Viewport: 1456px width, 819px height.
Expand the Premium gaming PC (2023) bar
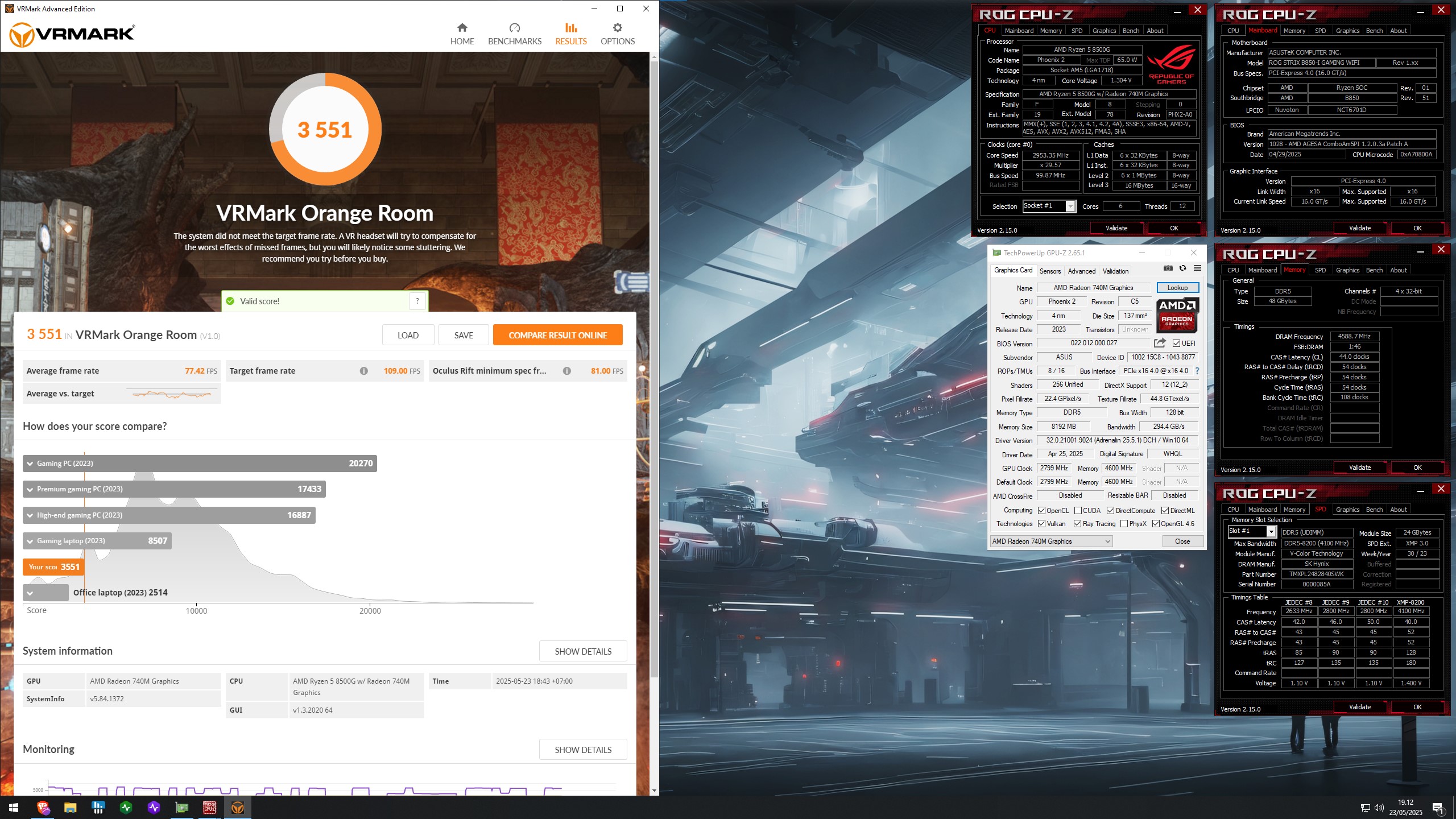pyautogui.click(x=174, y=489)
